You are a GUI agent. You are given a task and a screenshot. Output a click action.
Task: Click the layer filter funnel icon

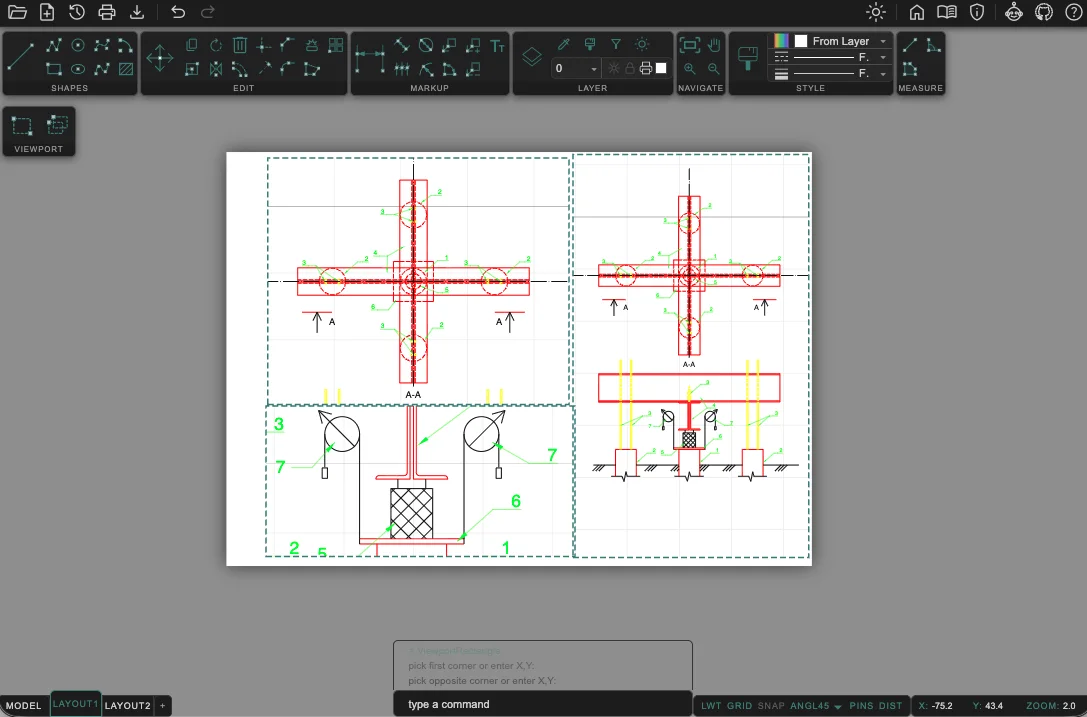pyautogui.click(x=616, y=44)
